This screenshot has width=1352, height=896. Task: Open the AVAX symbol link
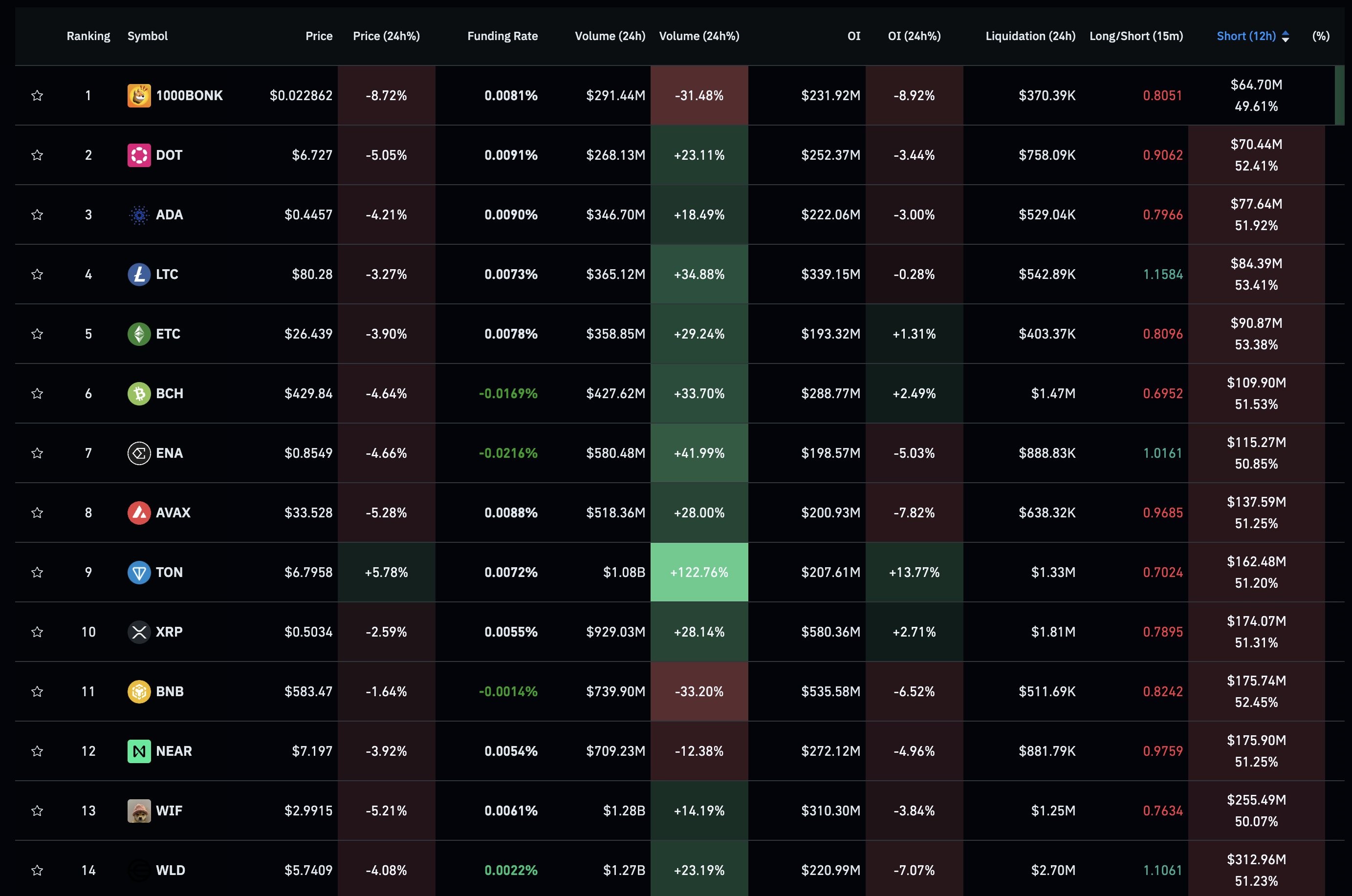[173, 512]
